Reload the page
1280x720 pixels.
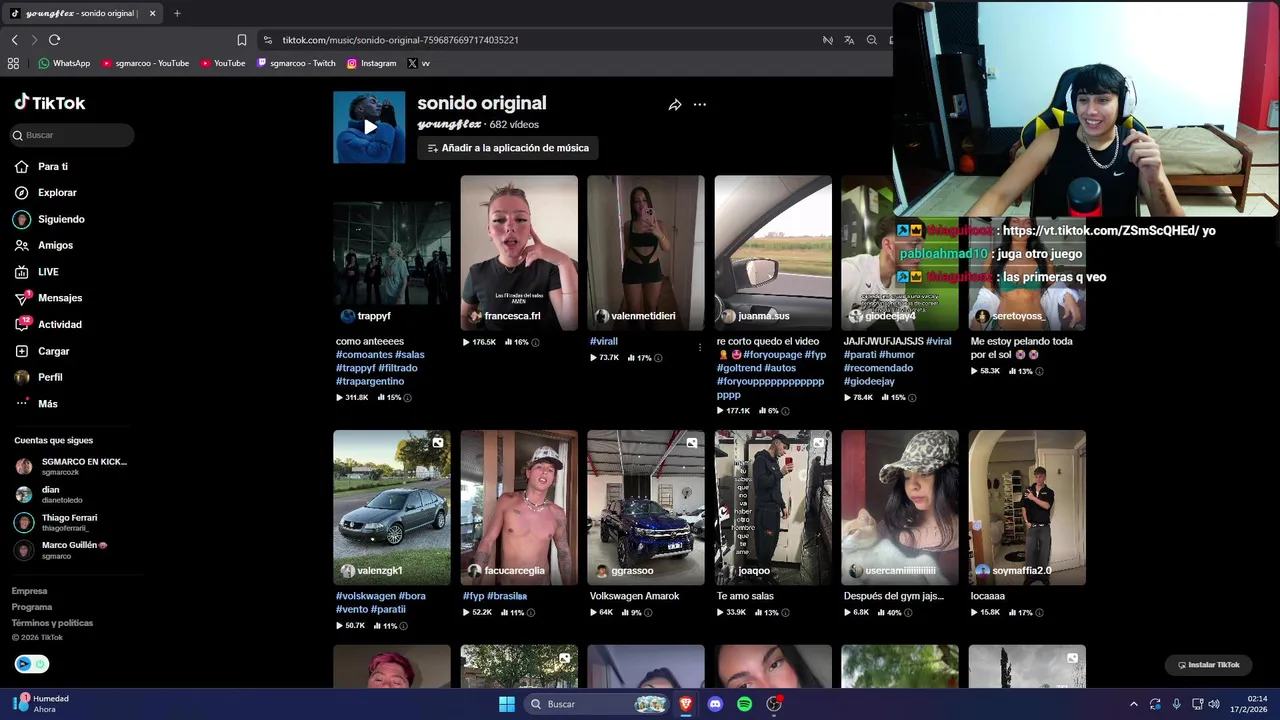[54, 40]
